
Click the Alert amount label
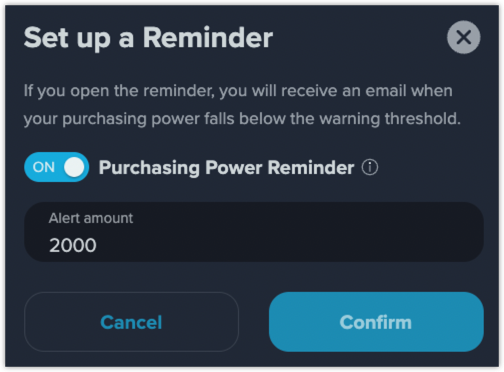point(91,218)
